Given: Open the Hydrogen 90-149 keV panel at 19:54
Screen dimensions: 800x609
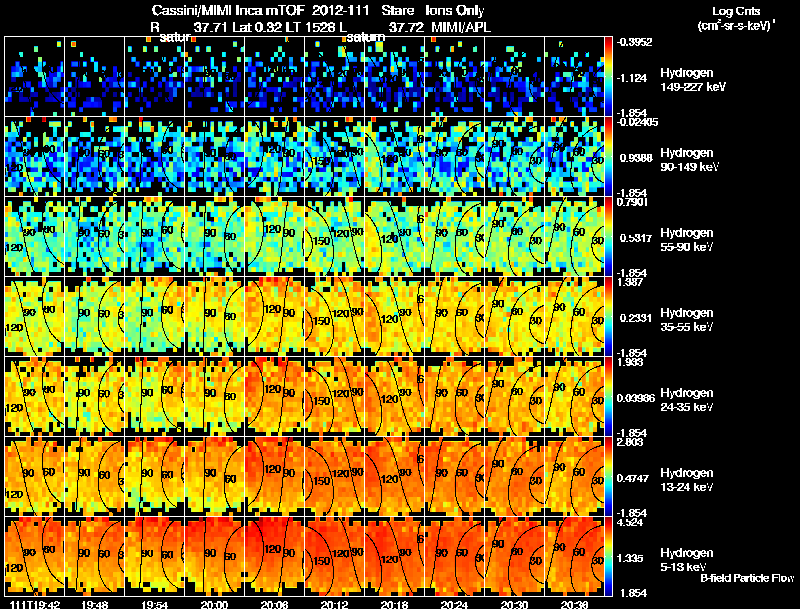Looking at the screenshot, I should coord(154,156).
